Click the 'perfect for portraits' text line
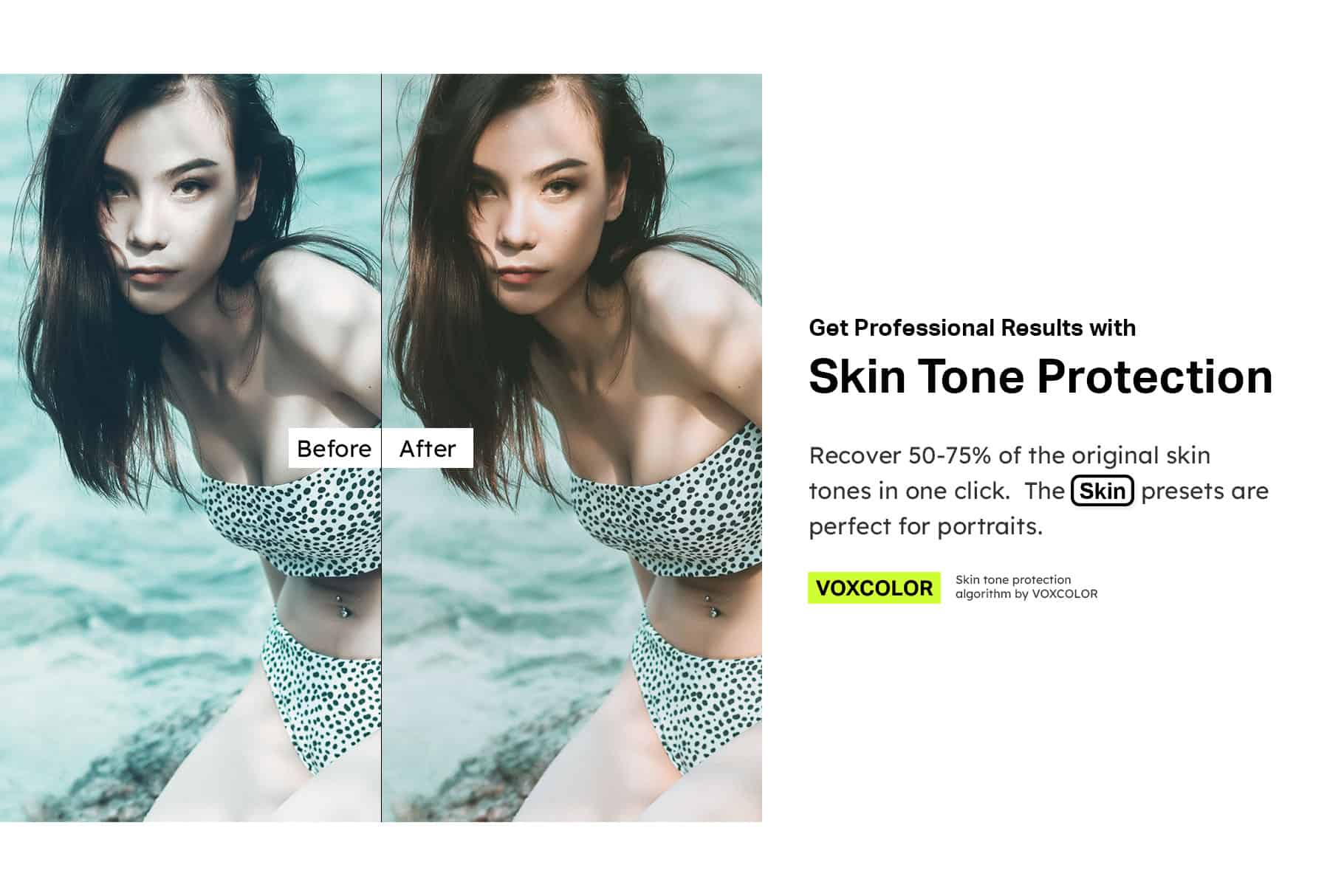1344x896 pixels. pos(925,526)
